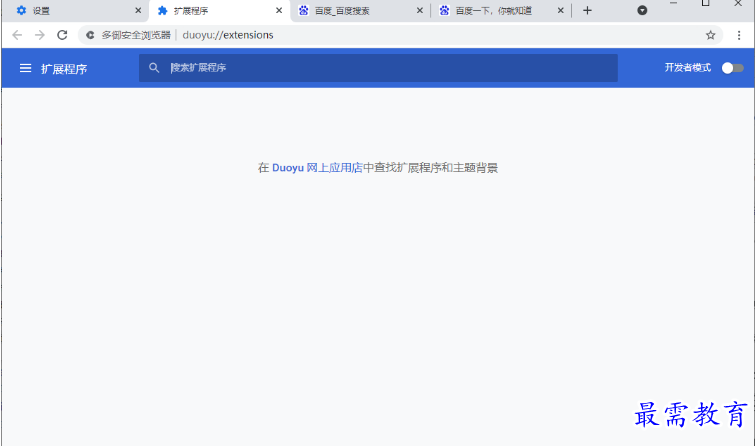The image size is (756, 446).
Task: Select the 扩展程序 browser tab
Action: pos(219,11)
